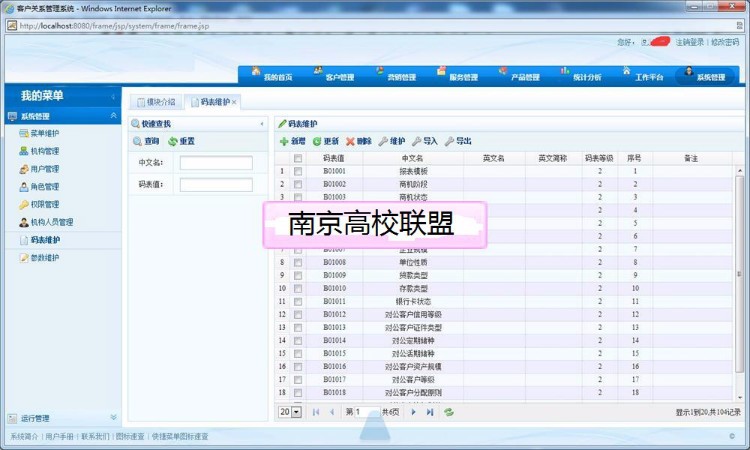Screen dimensions: 750x450
Task: Click the 重置 reset button
Action: point(182,141)
